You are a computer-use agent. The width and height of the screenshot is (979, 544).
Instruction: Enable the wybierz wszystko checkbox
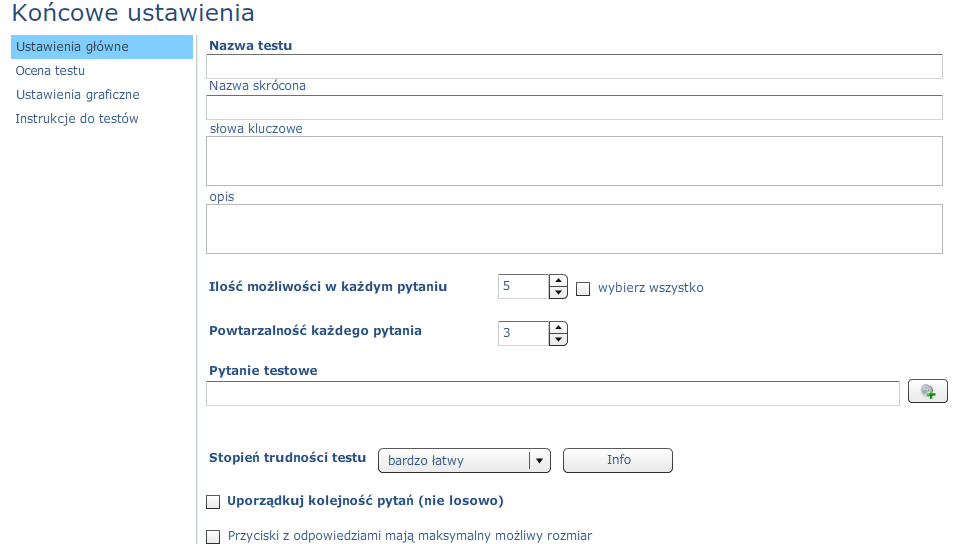[583, 289]
